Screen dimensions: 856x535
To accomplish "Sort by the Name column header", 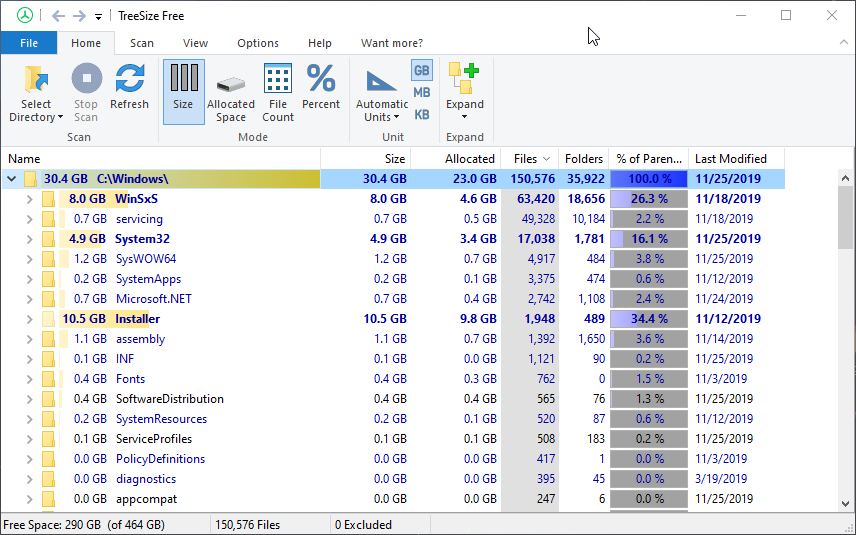I will point(160,159).
